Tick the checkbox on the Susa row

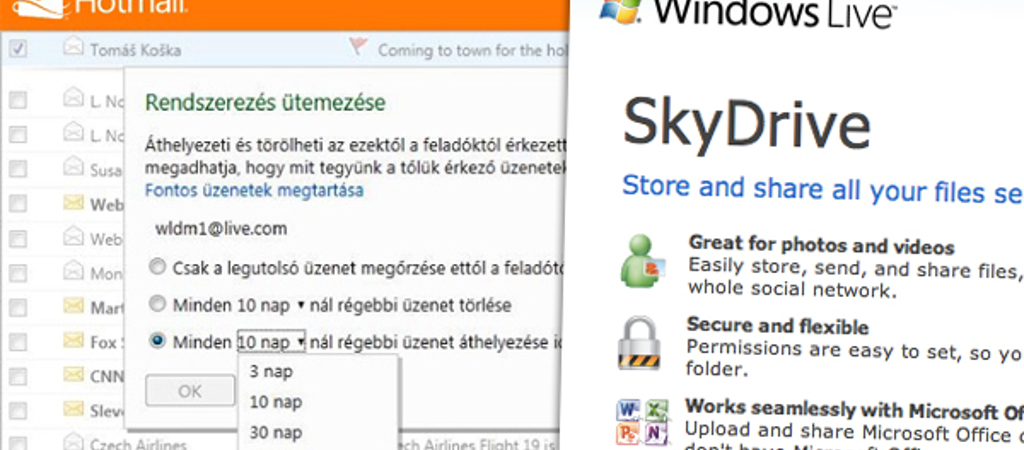click(x=18, y=169)
